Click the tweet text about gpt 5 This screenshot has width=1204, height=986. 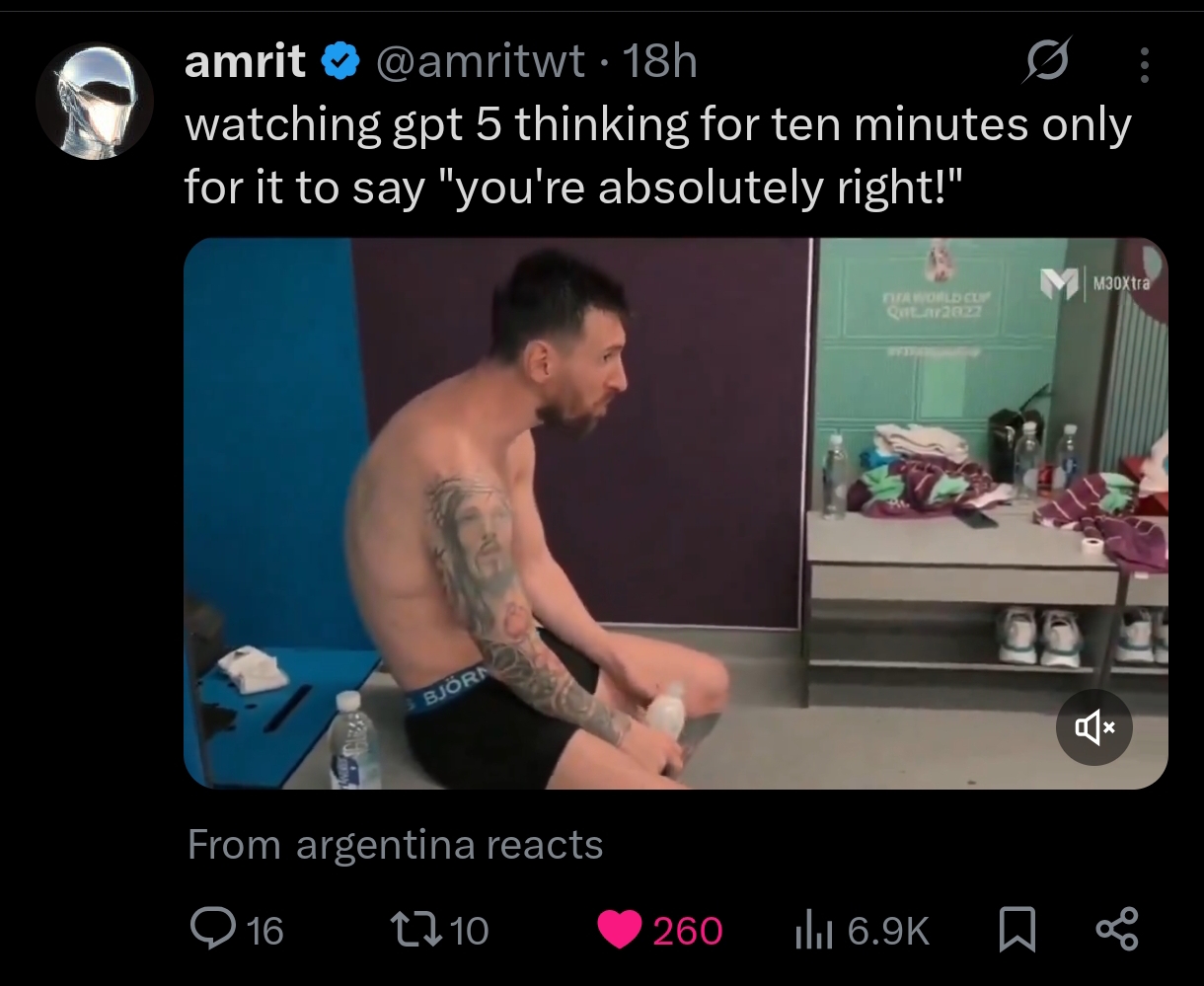(x=657, y=155)
